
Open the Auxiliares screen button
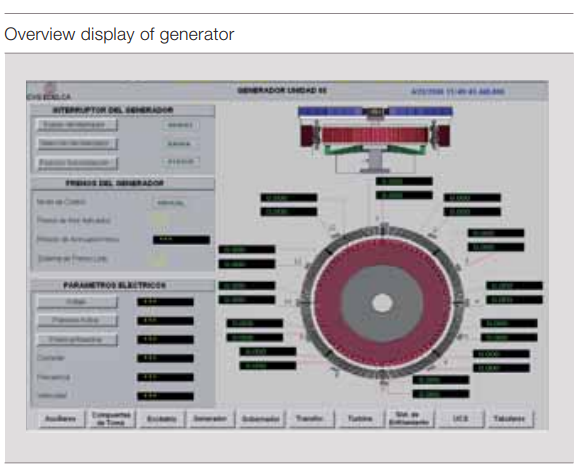click(60, 418)
